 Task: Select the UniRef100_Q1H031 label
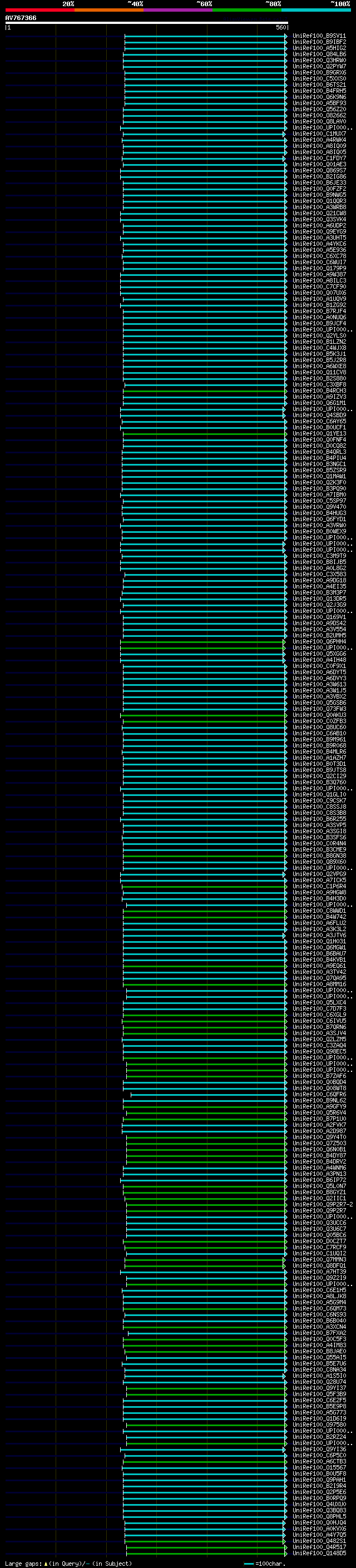[319, 941]
